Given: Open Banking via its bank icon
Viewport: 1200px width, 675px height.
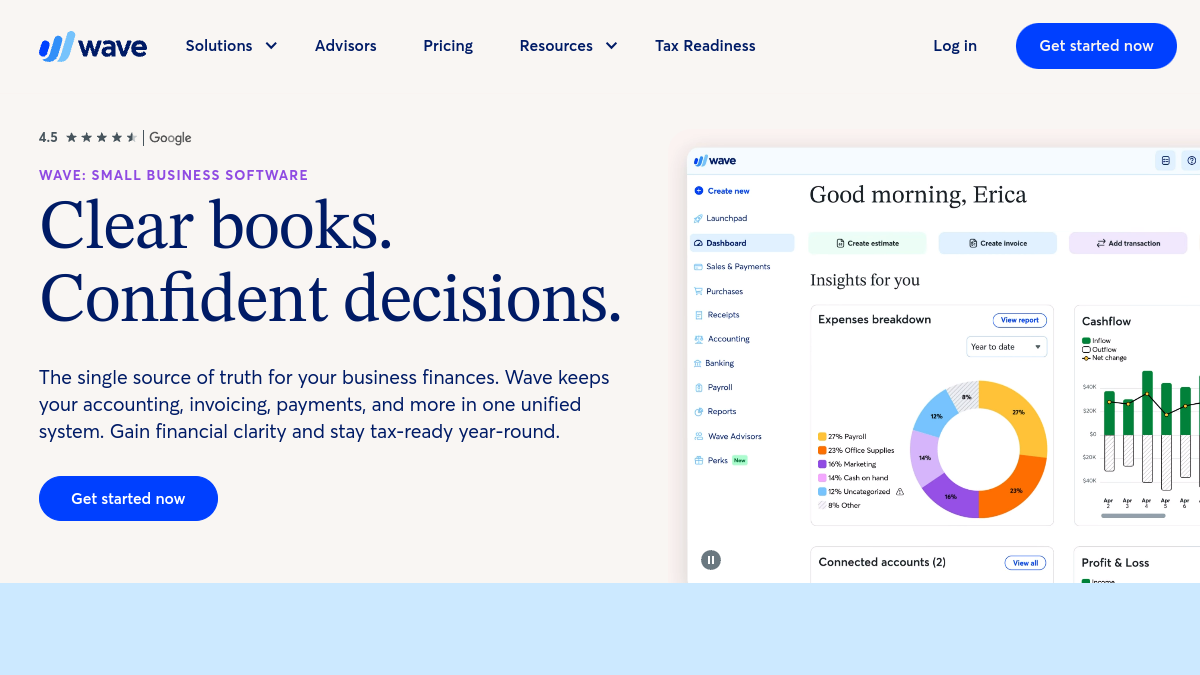Looking at the screenshot, I should pos(698,363).
